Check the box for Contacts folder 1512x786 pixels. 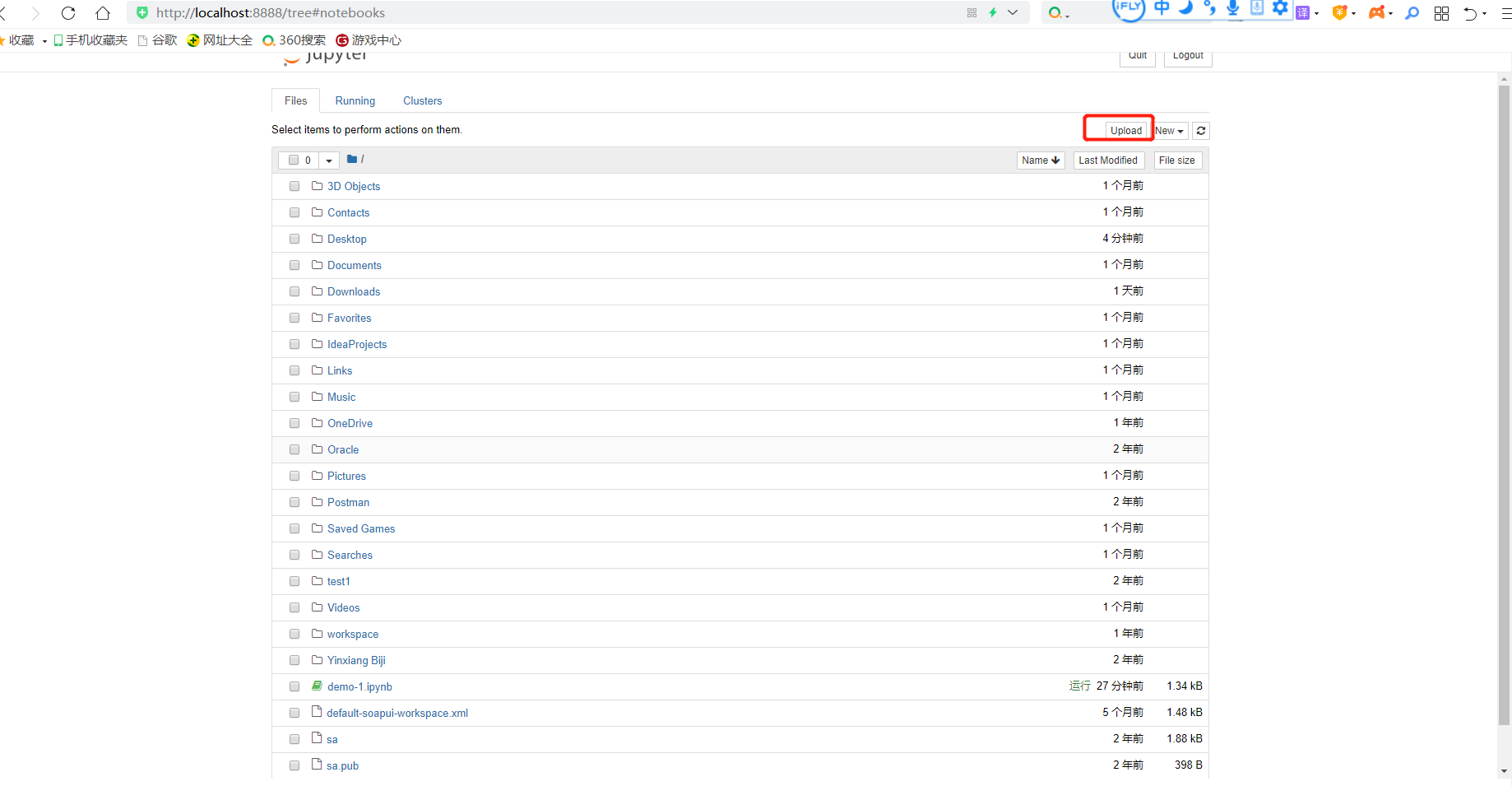(x=295, y=212)
